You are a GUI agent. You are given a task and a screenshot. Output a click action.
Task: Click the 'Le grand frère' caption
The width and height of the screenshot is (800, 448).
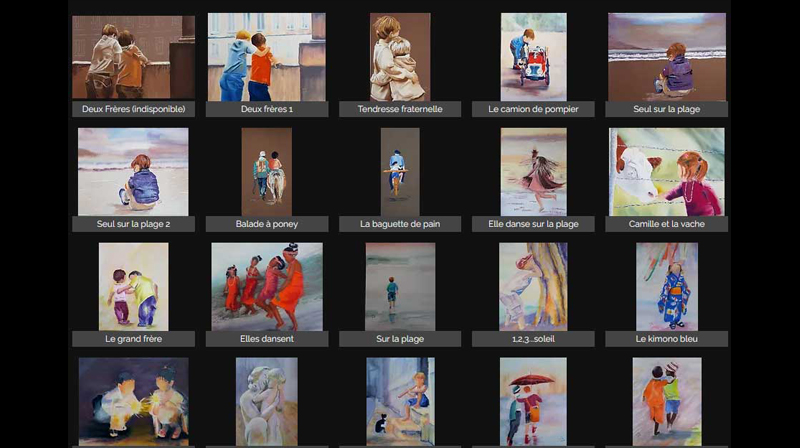point(133,338)
